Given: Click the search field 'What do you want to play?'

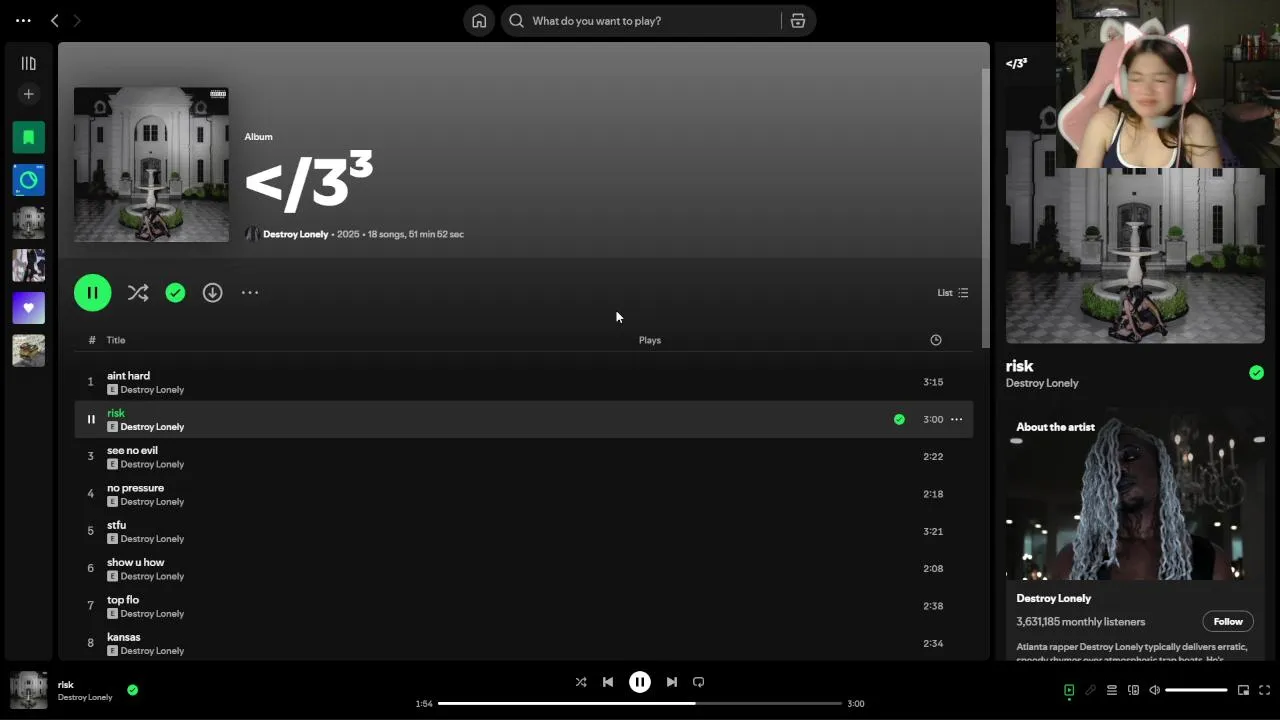Looking at the screenshot, I should [640, 20].
